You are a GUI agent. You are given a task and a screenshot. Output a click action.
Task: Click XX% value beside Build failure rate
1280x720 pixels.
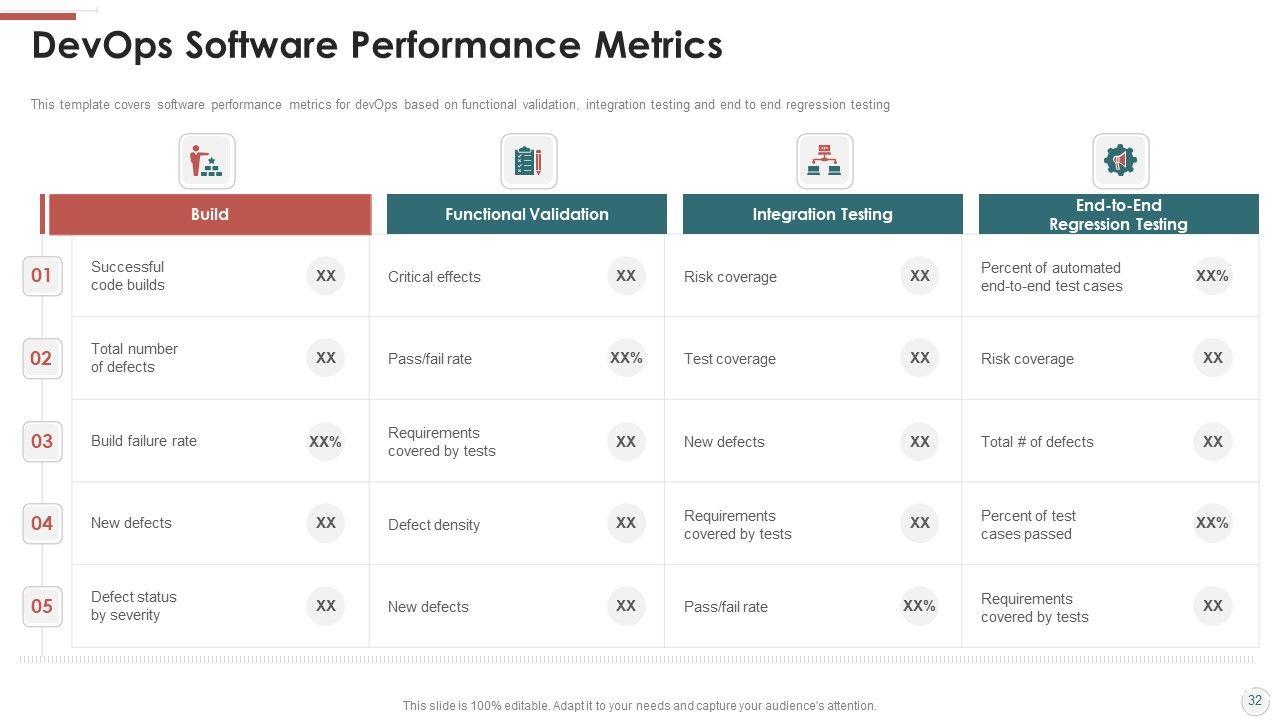tap(326, 441)
